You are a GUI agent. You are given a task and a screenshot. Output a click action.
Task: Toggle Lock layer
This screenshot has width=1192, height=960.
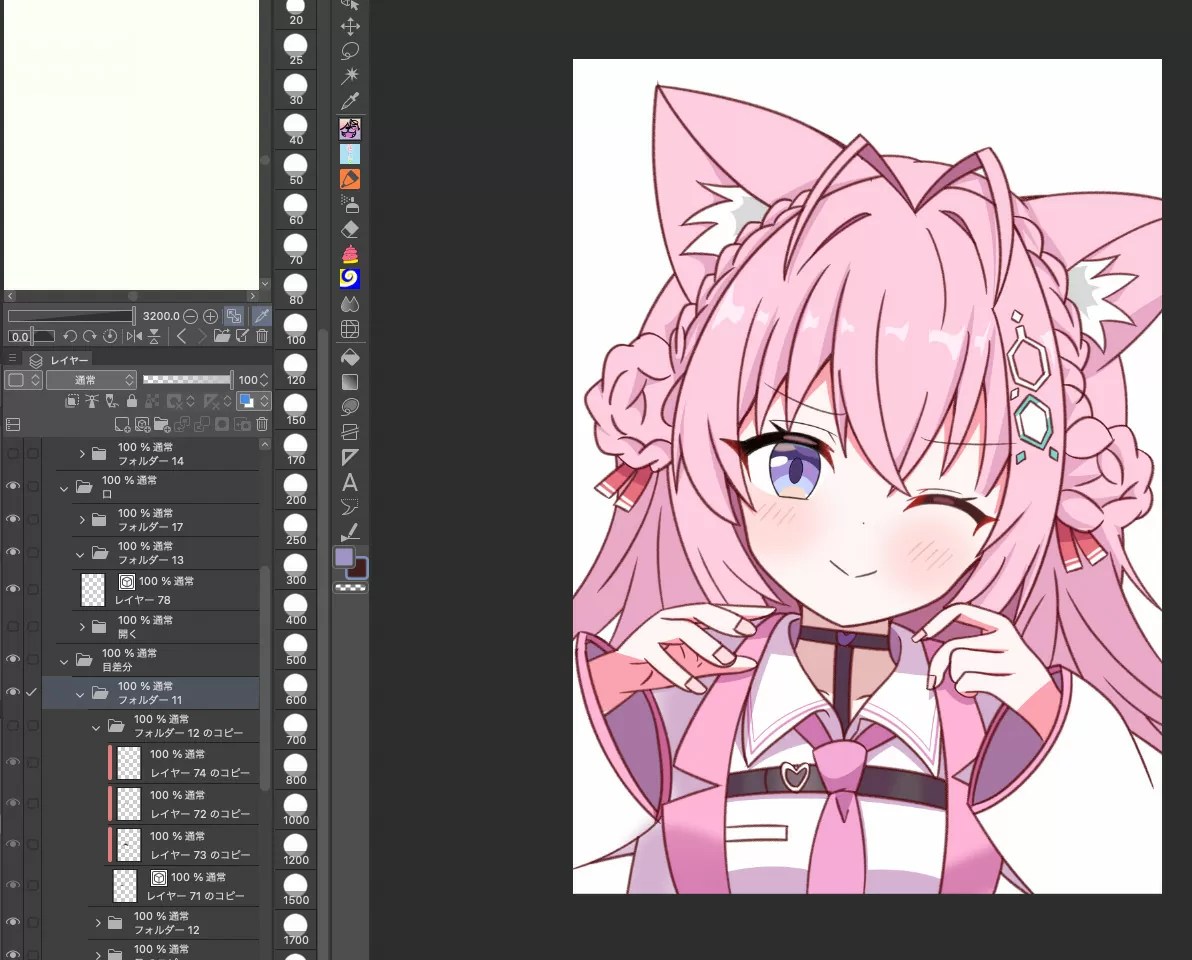[132, 401]
